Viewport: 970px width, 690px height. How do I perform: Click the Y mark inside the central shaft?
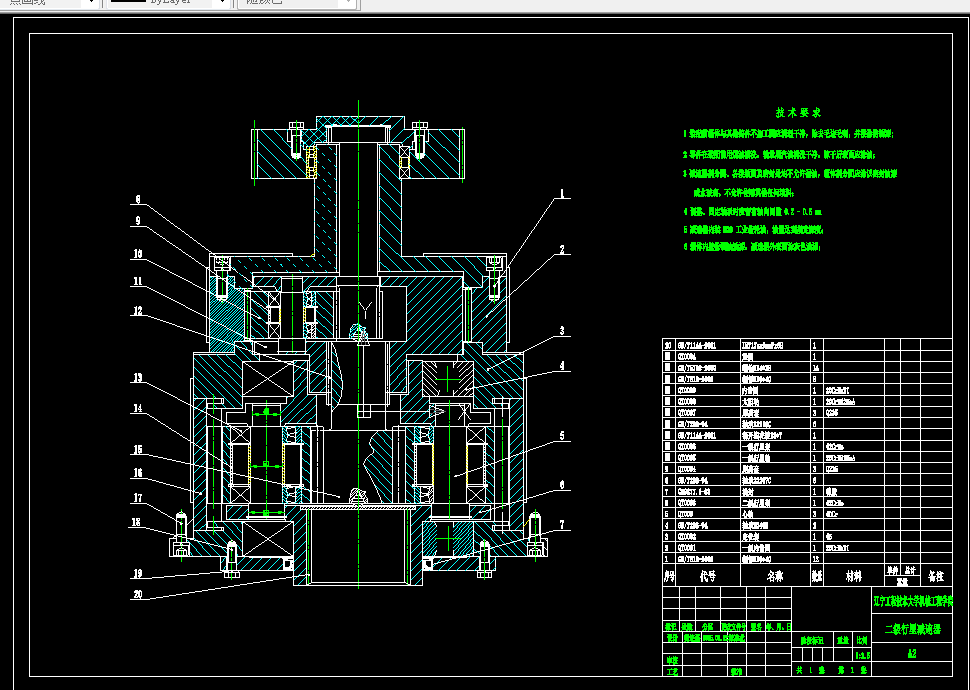pyautogui.click(x=365, y=309)
